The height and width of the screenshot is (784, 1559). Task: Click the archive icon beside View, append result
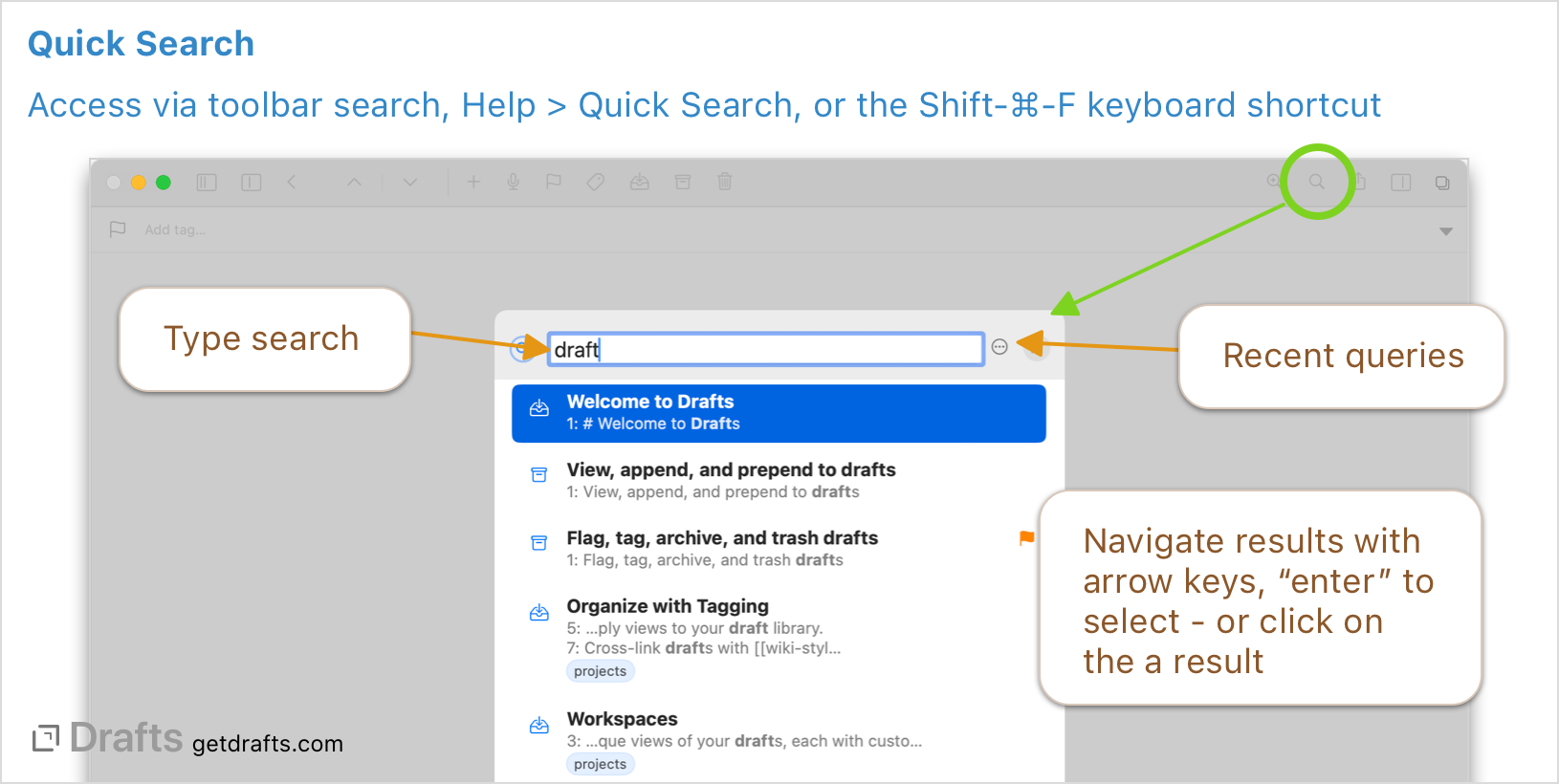pos(539,475)
